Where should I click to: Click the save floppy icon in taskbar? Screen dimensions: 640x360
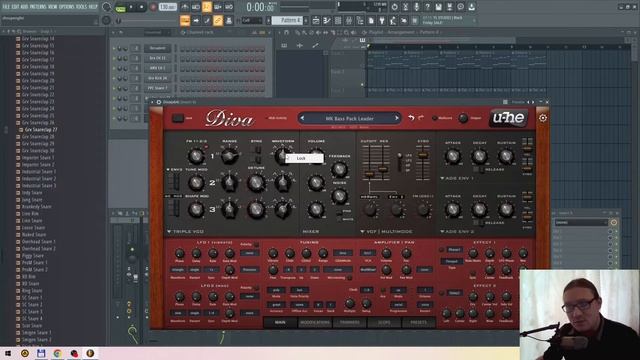click(x=41, y=353)
